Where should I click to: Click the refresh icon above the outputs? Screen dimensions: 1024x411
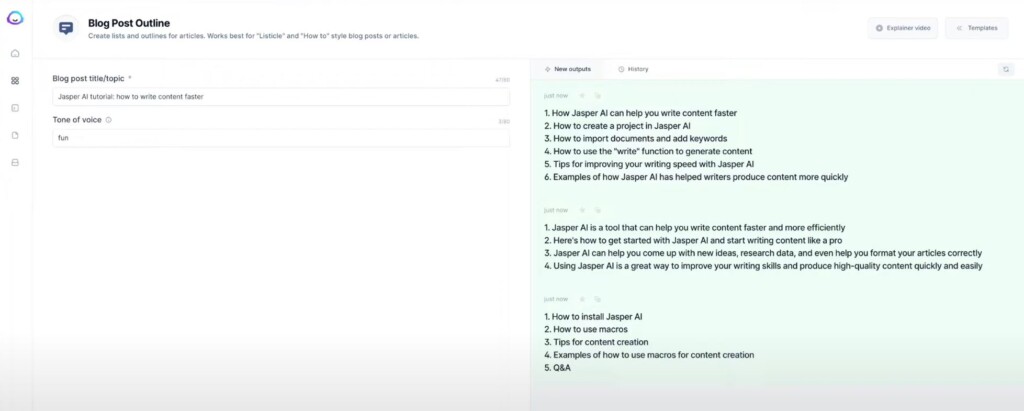[x=1005, y=69]
